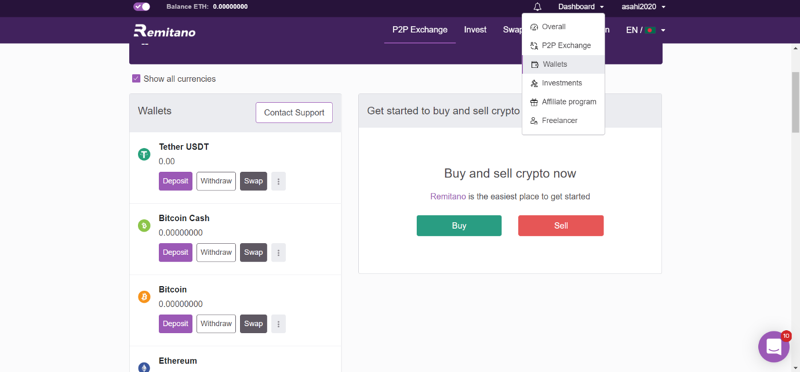The image size is (800, 372).
Task: Click the Contact Support button
Action: pyautogui.click(x=294, y=113)
